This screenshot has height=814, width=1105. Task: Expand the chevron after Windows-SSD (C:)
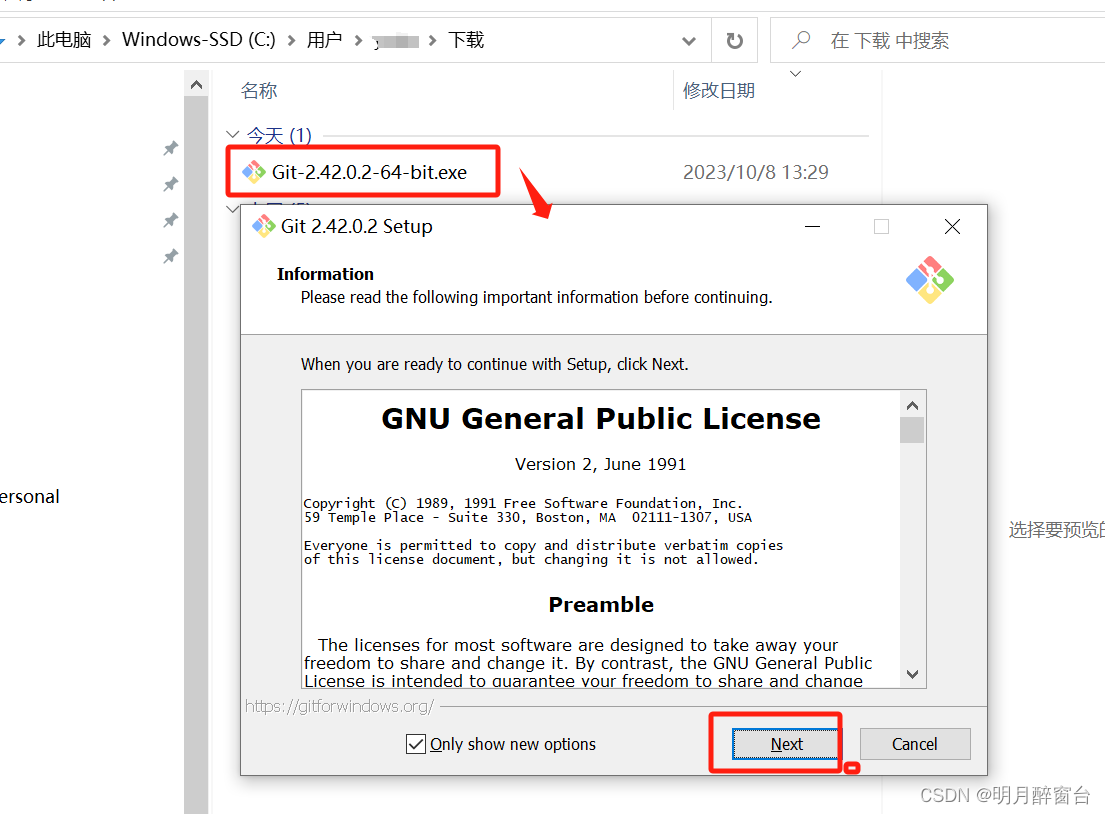(x=291, y=41)
